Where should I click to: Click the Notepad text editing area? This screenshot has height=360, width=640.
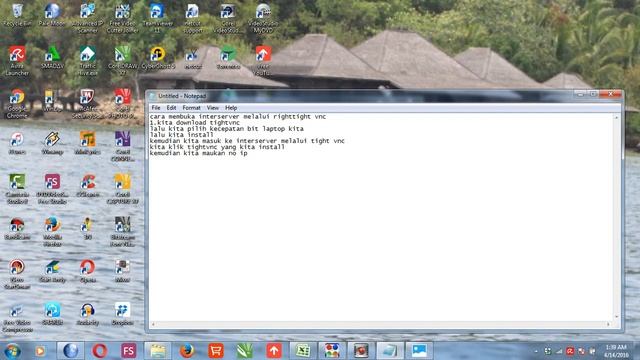click(x=380, y=217)
